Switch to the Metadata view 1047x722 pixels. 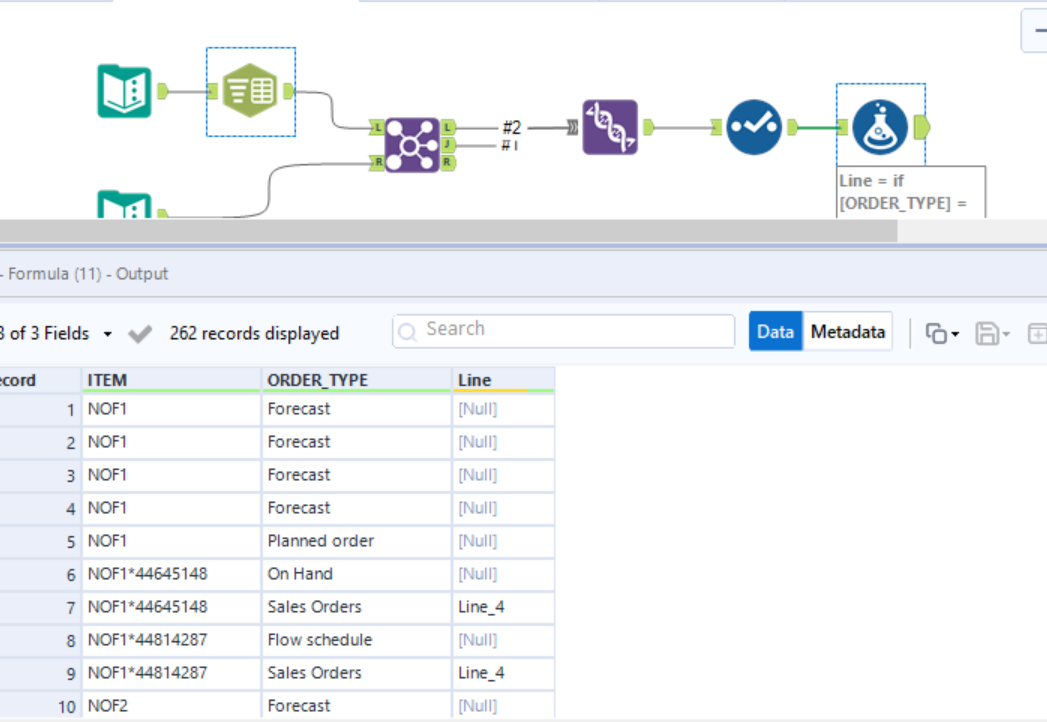[x=847, y=332]
